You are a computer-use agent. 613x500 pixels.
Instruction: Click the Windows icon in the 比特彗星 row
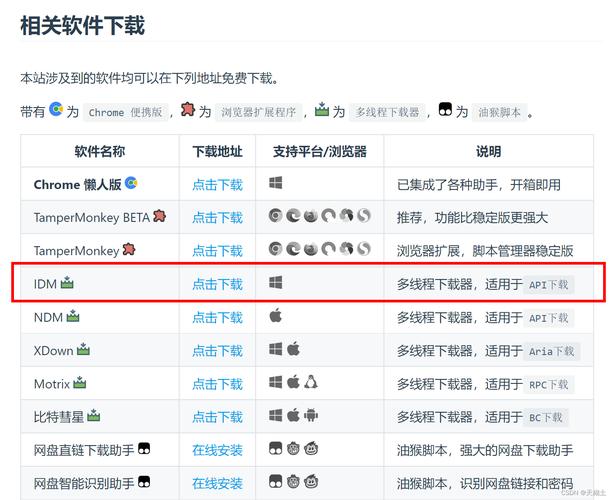(x=276, y=415)
